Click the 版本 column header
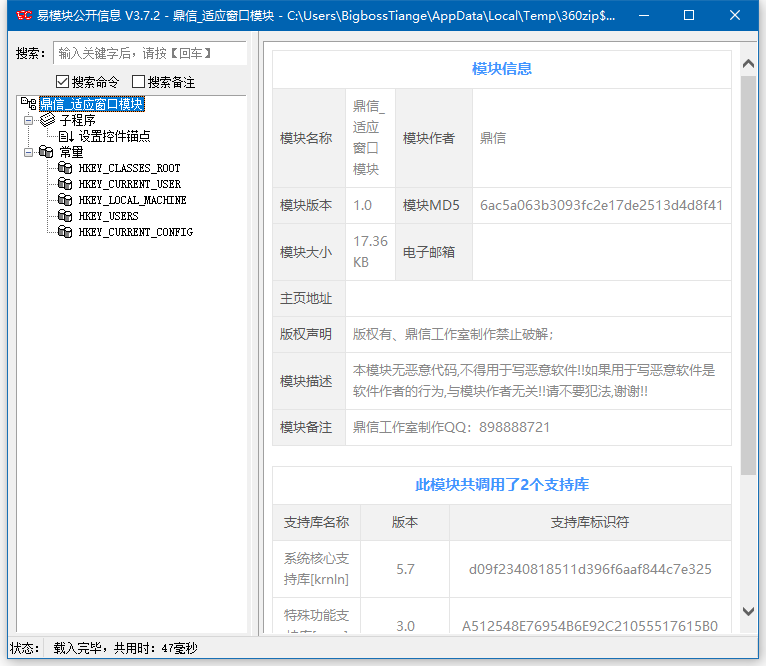Screen dimensions: 766x666 tap(405, 522)
